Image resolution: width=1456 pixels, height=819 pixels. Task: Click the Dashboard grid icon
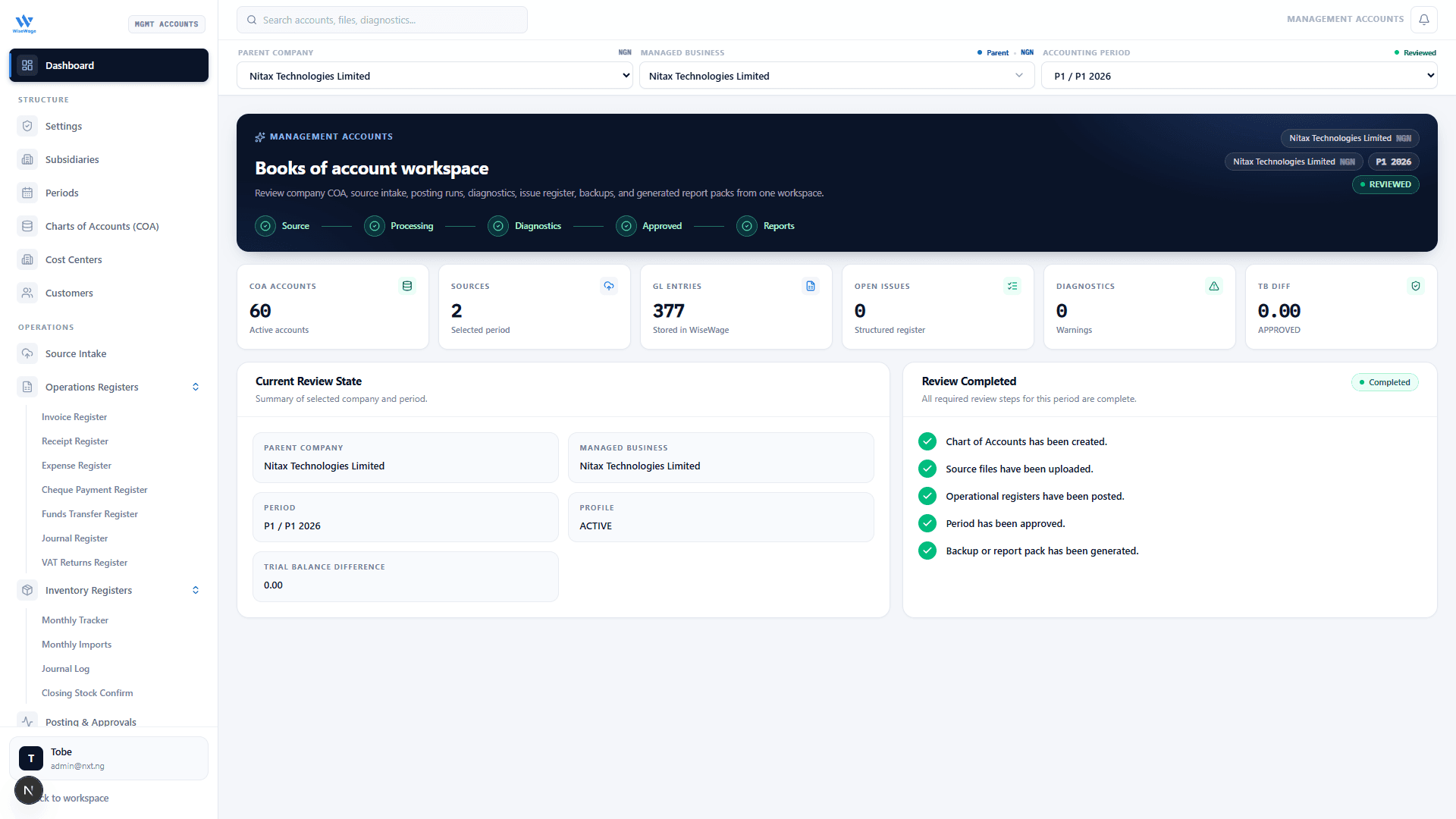(x=27, y=65)
